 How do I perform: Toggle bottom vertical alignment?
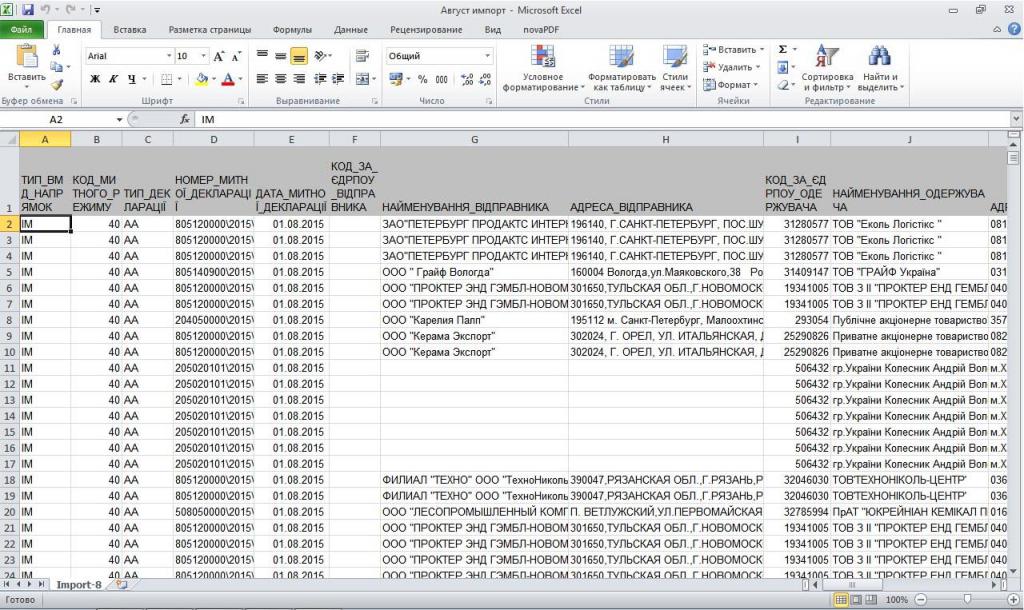pos(298,56)
